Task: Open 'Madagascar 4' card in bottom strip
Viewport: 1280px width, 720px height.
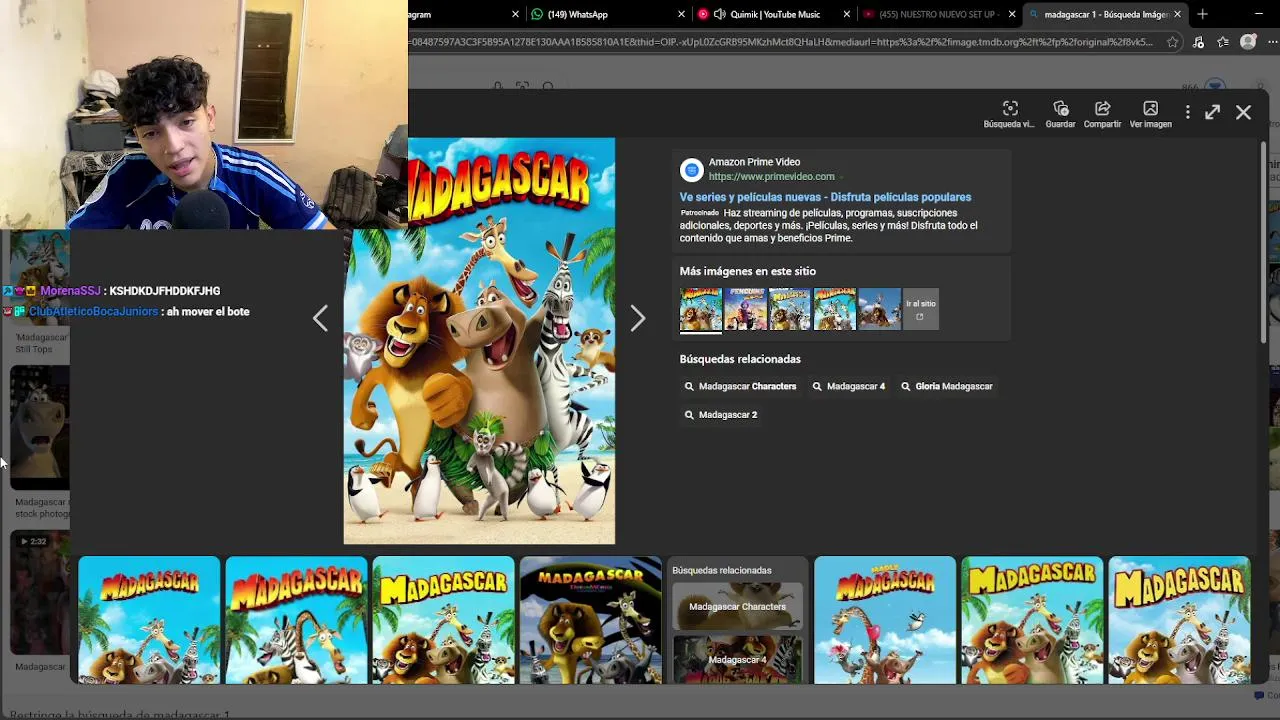Action: tap(737, 660)
